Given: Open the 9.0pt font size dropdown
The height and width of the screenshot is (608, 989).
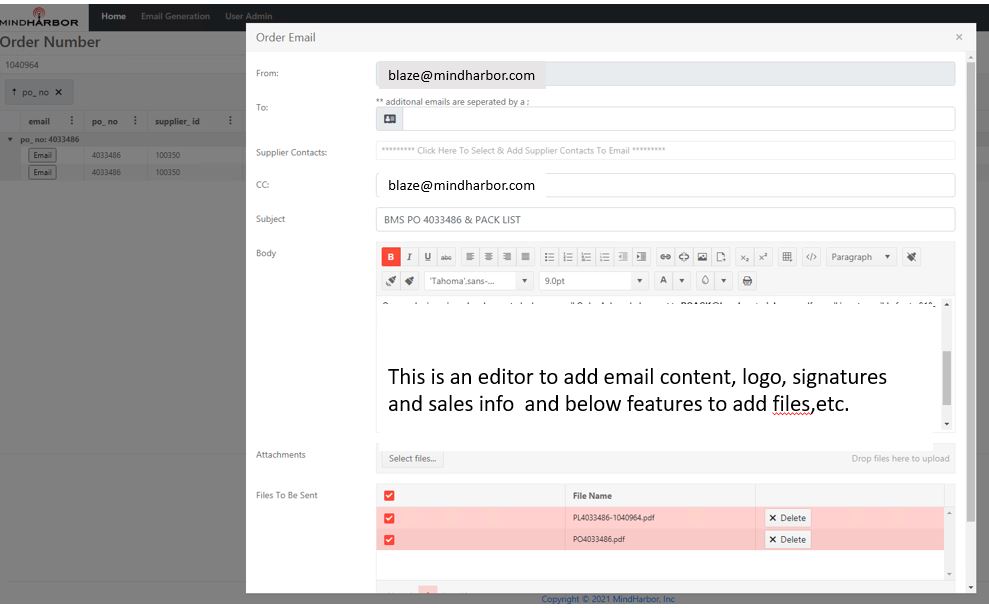Looking at the screenshot, I should (593, 281).
